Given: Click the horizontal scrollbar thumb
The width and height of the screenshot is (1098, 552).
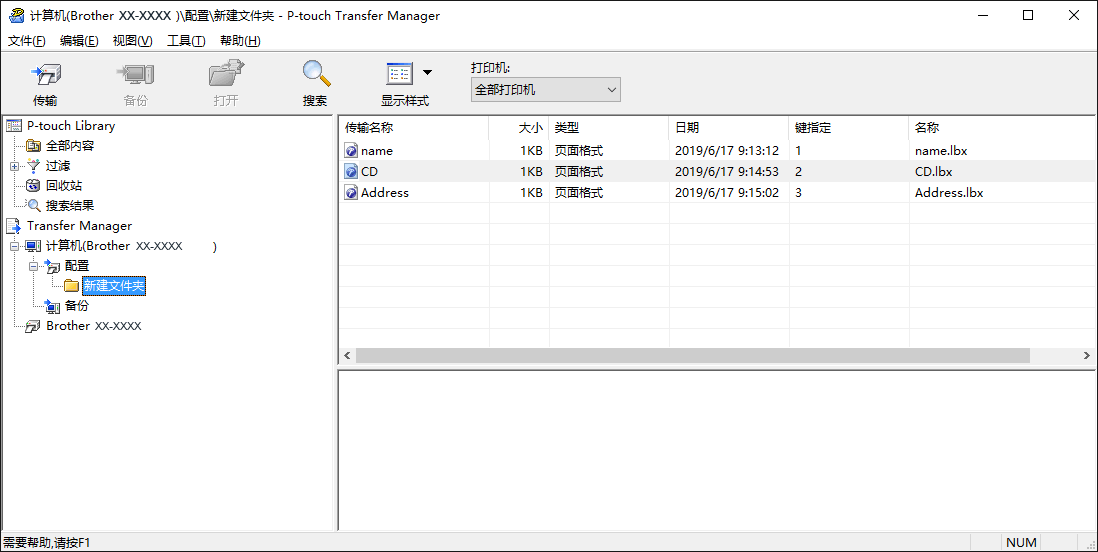Looking at the screenshot, I should pyautogui.click(x=693, y=356).
